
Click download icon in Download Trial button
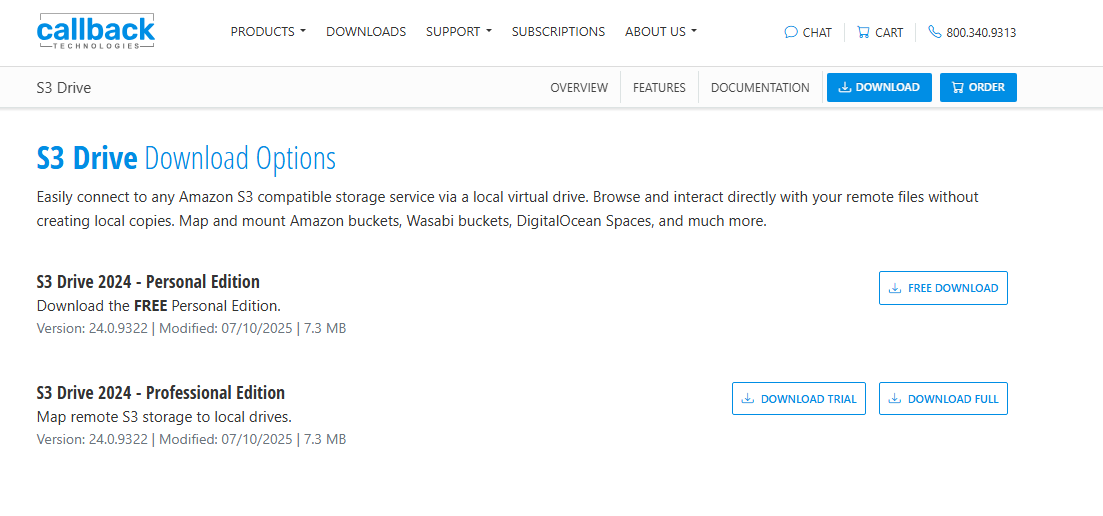(748, 399)
